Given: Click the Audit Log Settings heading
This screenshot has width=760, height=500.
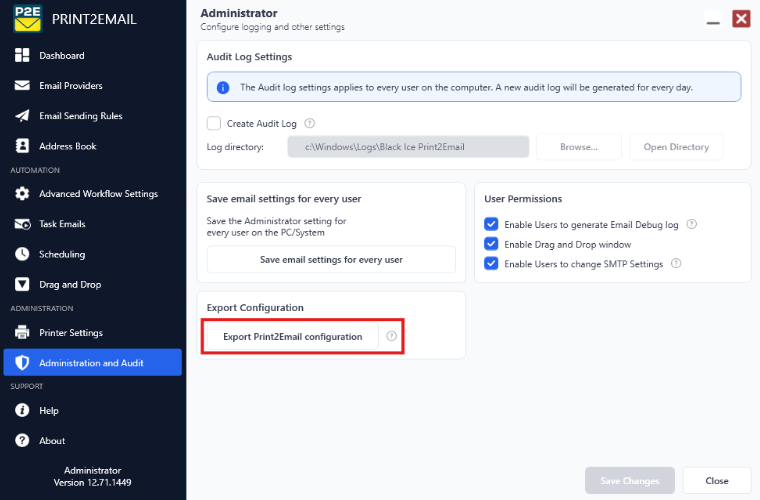Looking at the screenshot, I should (249, 57).
